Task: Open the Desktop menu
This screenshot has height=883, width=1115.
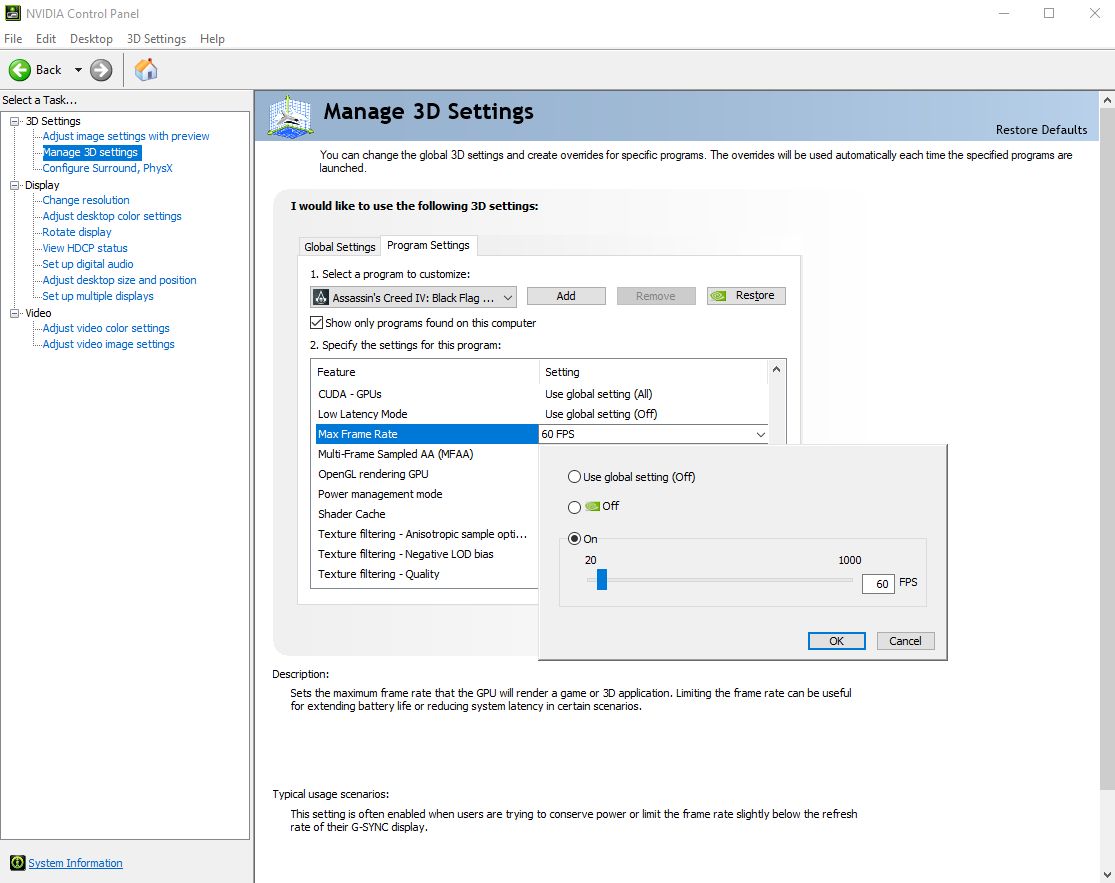Action: pyautogui.click(x=91, y=38)
